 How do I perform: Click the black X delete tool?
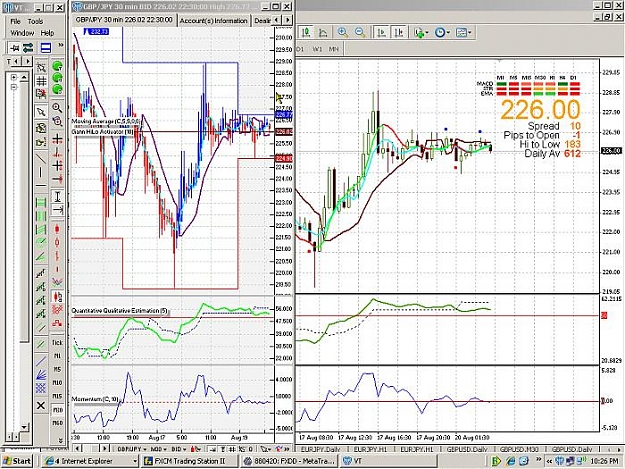[x=41, y=405]
